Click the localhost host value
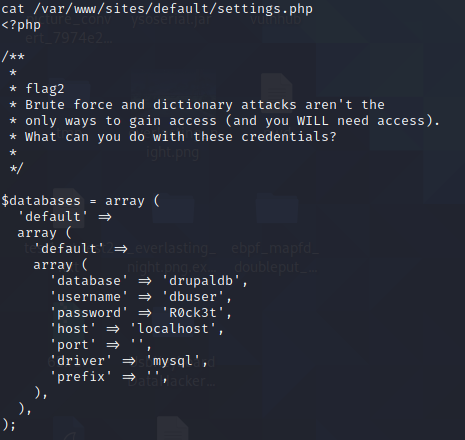The height and width of the screenshot is (440, 465). click(173, 329)
